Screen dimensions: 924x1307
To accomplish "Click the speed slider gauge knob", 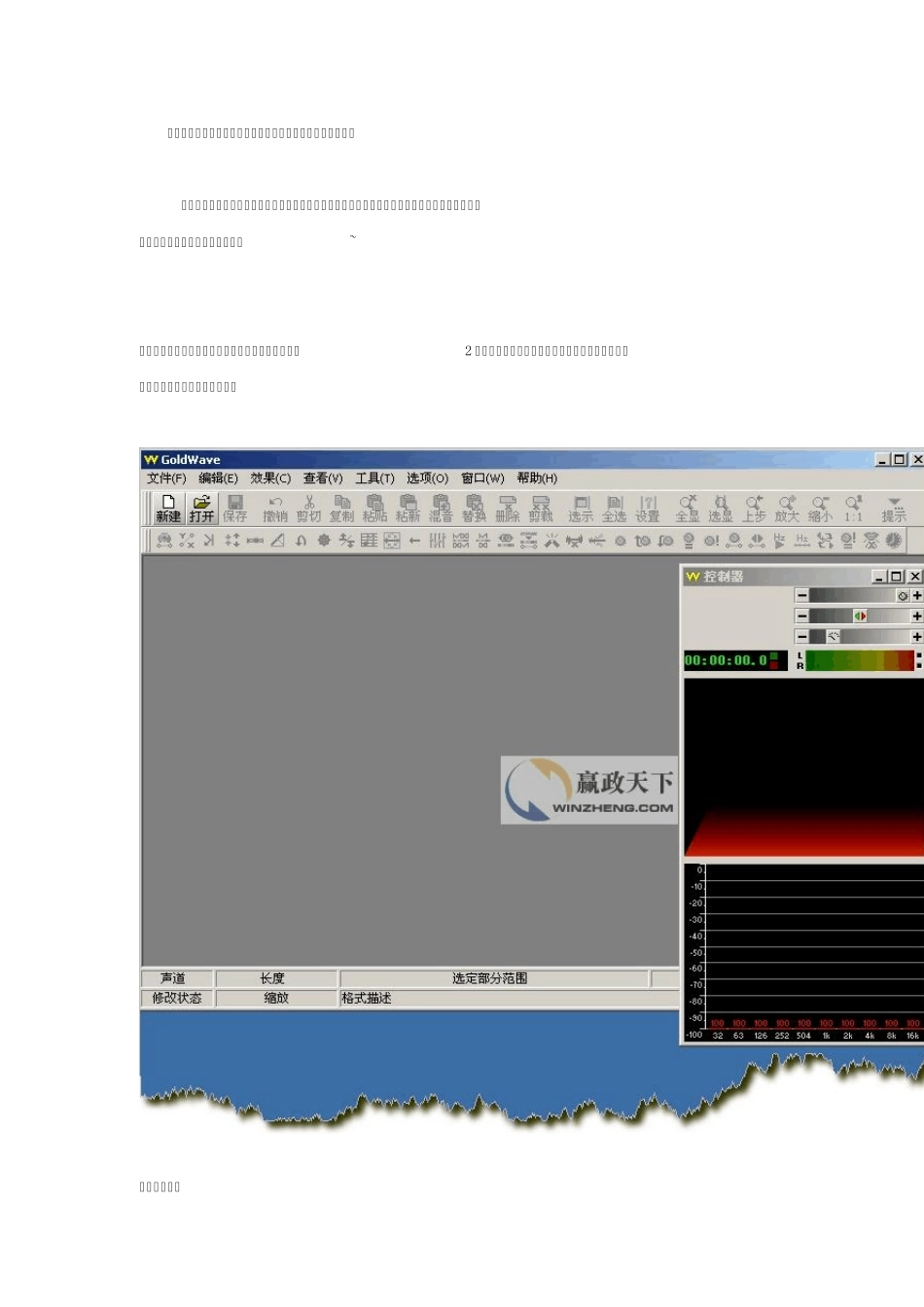I will pyautogui.click(x=833, y=636).
